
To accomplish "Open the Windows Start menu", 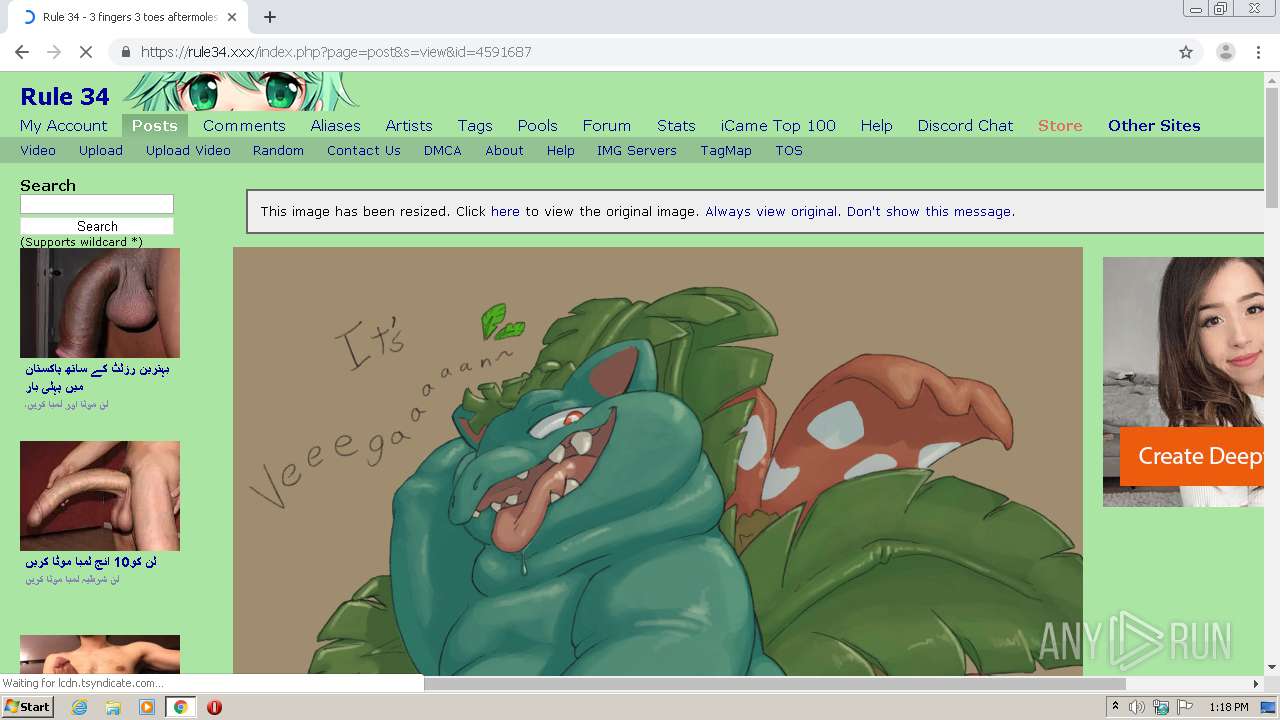I will coord(27,707).
